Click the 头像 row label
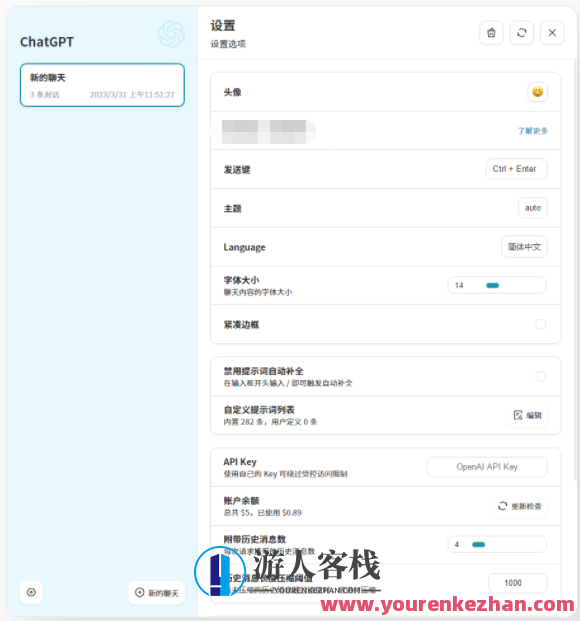Image resolution: width=580 pixels, height=621 pixels. point(233,92)
